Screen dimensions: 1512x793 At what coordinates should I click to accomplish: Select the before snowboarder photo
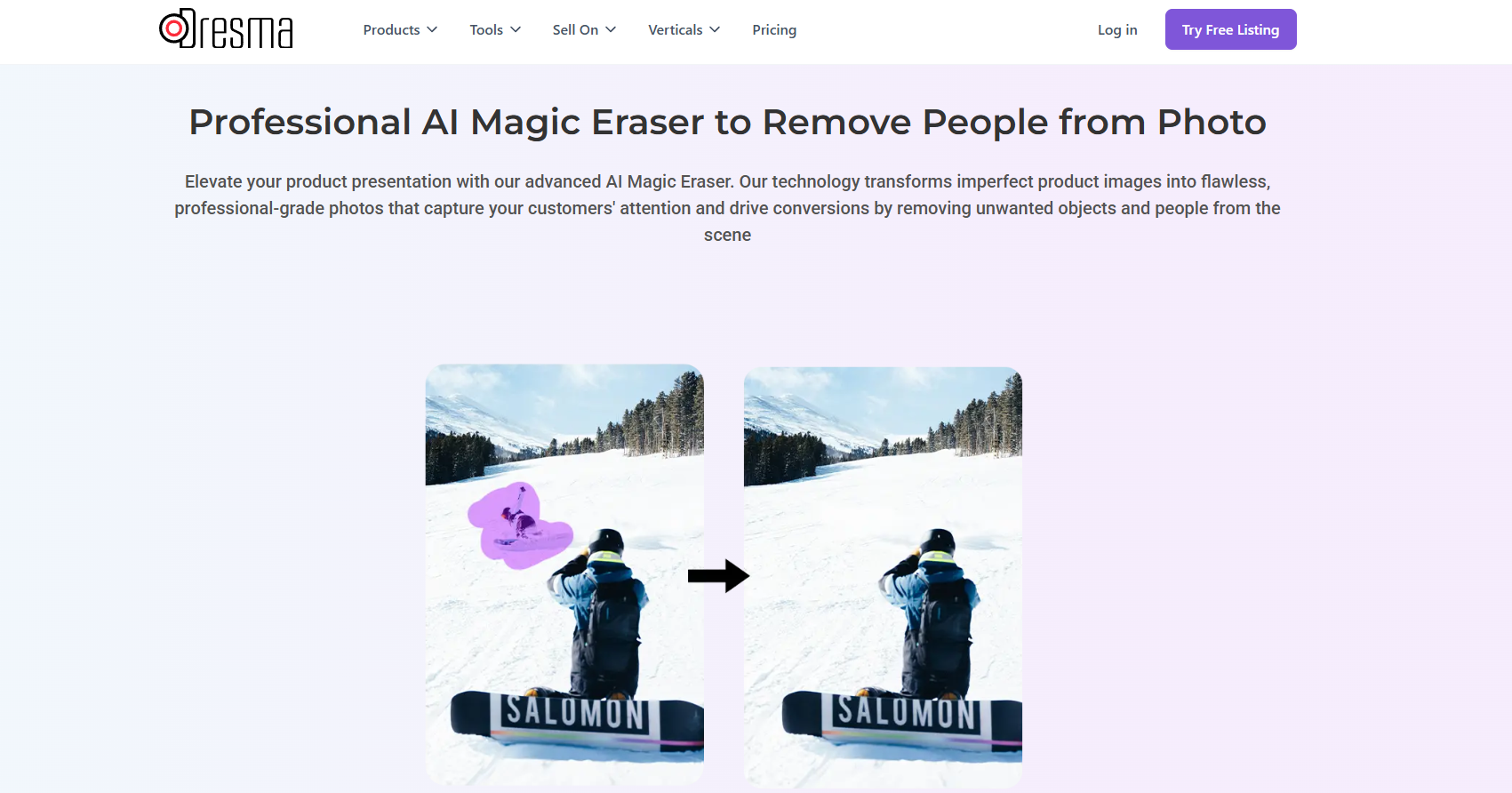click(x=564, y=574)
